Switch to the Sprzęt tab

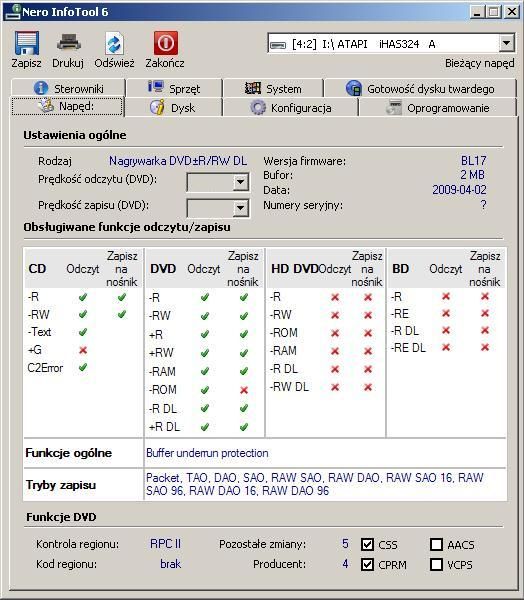(x=174, y=88)
